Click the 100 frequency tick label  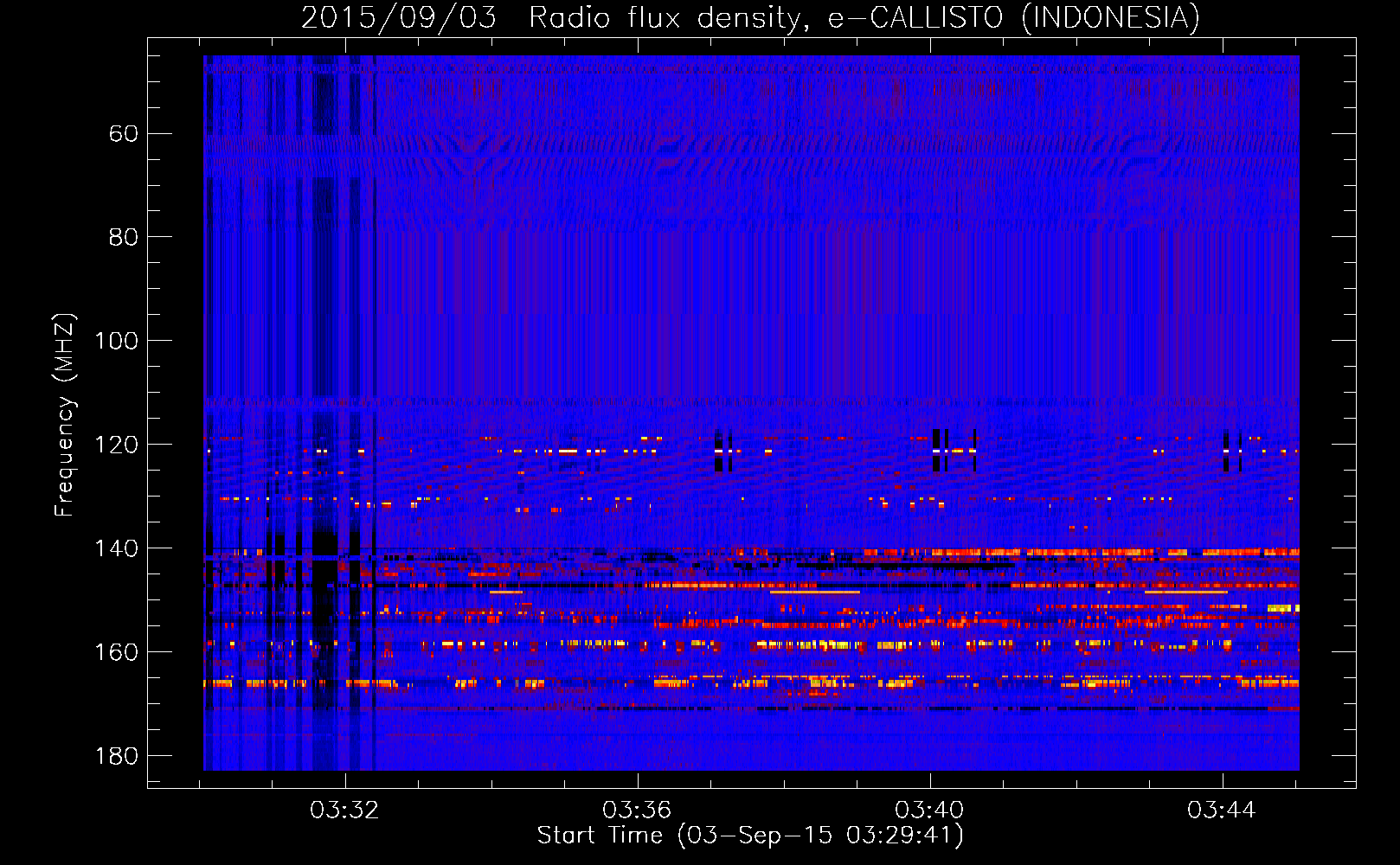coord(117,341)
